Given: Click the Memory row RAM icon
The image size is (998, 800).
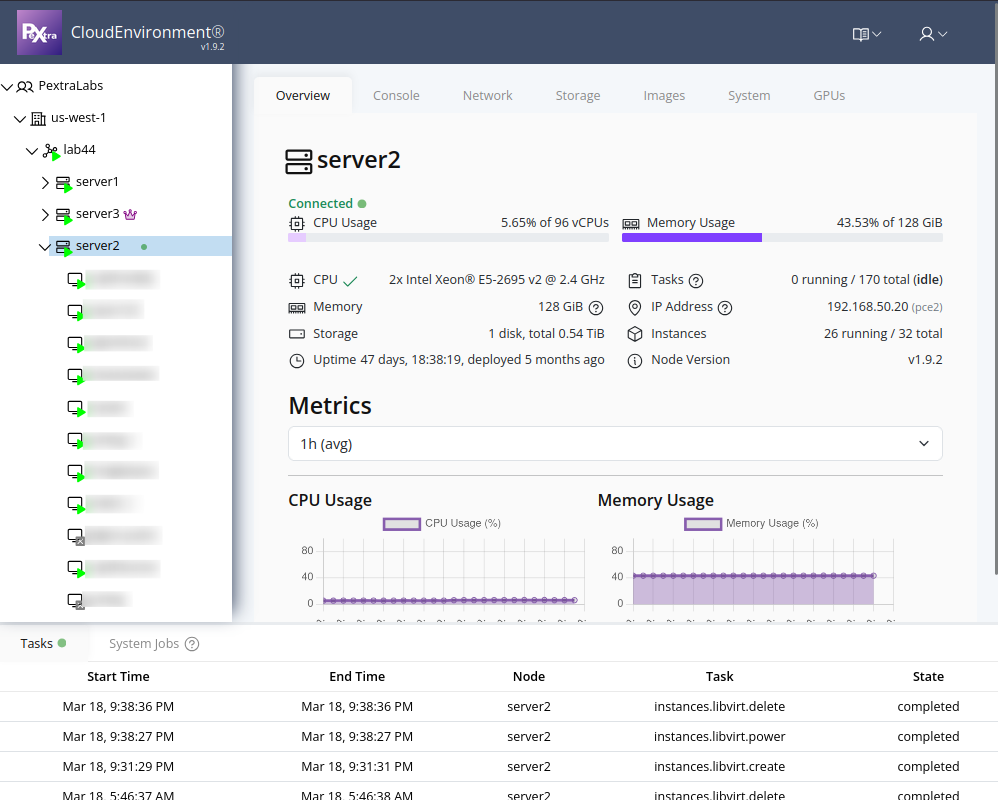Looking at the screenshot, I should click(x=297, y=308).
